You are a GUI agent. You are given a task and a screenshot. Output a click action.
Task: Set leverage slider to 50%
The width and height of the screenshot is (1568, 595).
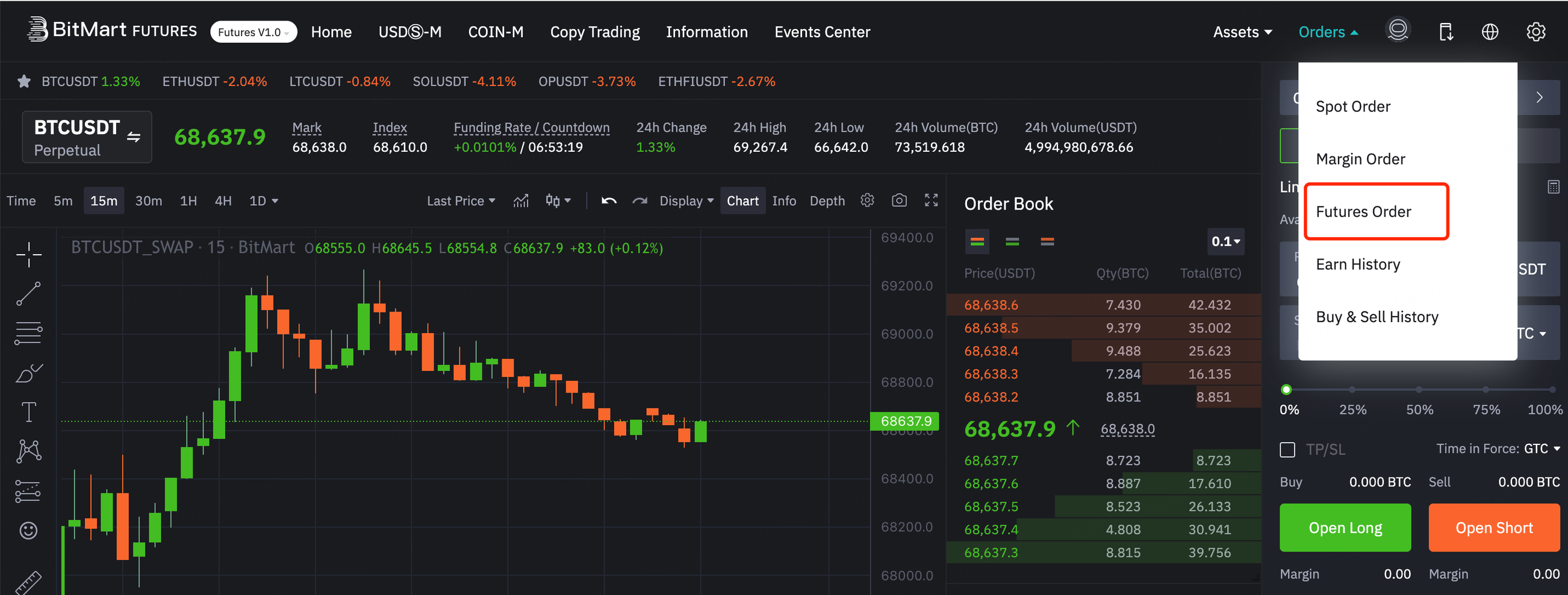pyautogui.click(x=1419, y=390)
